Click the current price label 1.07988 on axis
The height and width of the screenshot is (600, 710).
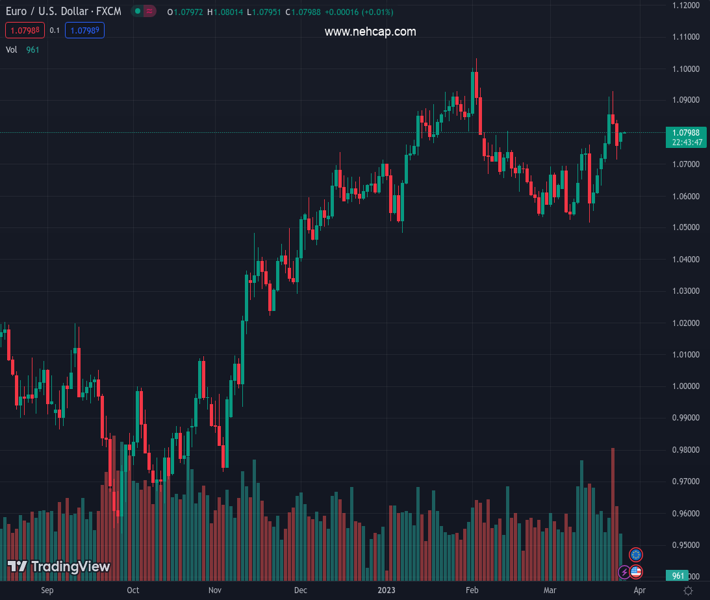[687, 132]
